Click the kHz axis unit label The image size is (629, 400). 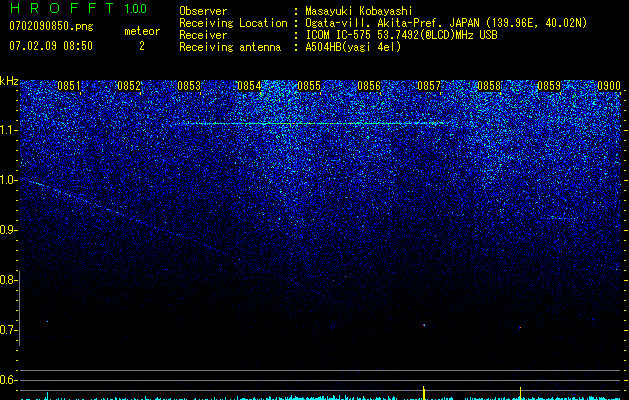[x=9, y=81]
